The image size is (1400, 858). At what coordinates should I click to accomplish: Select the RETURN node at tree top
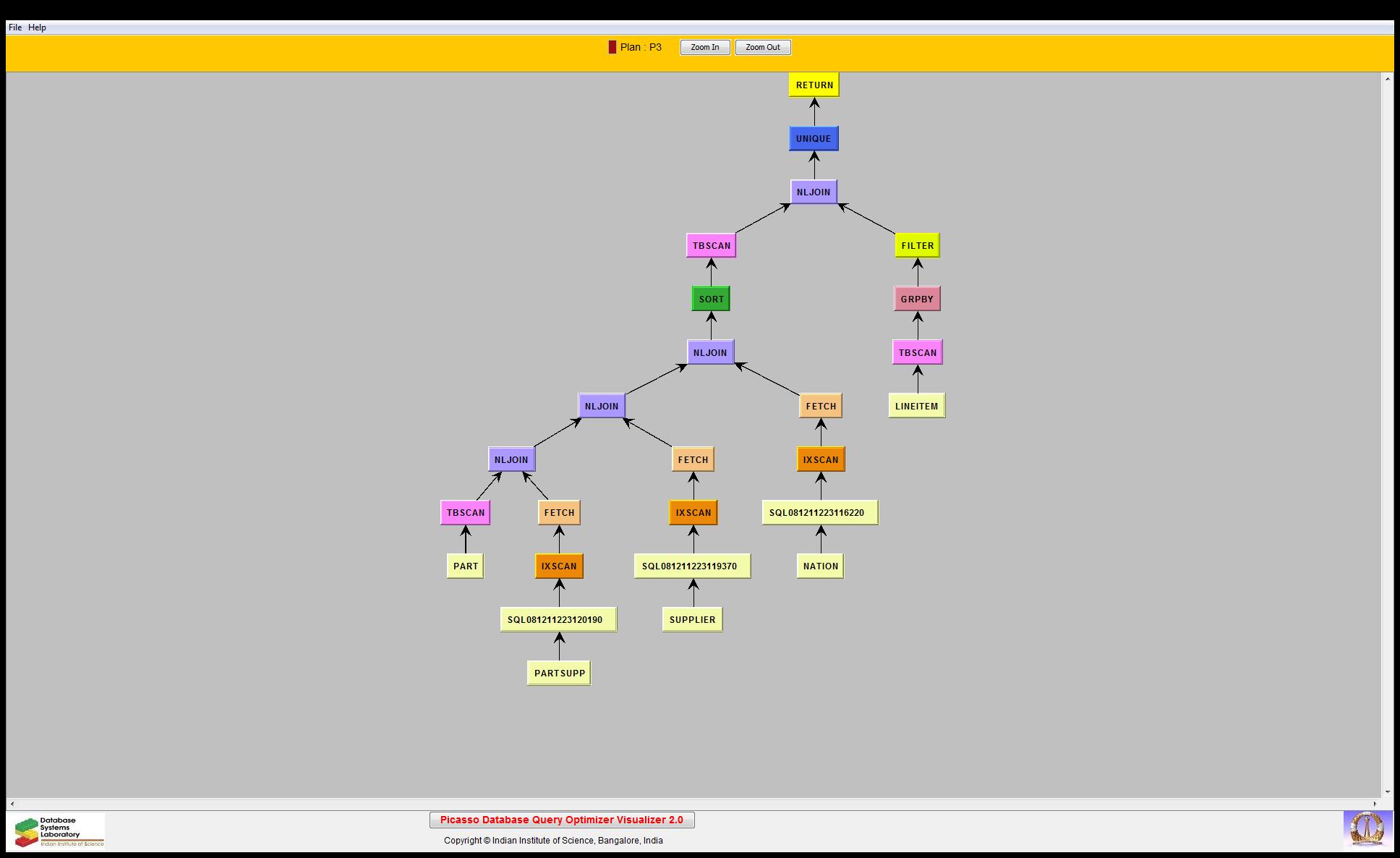pyautogui.click(x=814, y=85)
